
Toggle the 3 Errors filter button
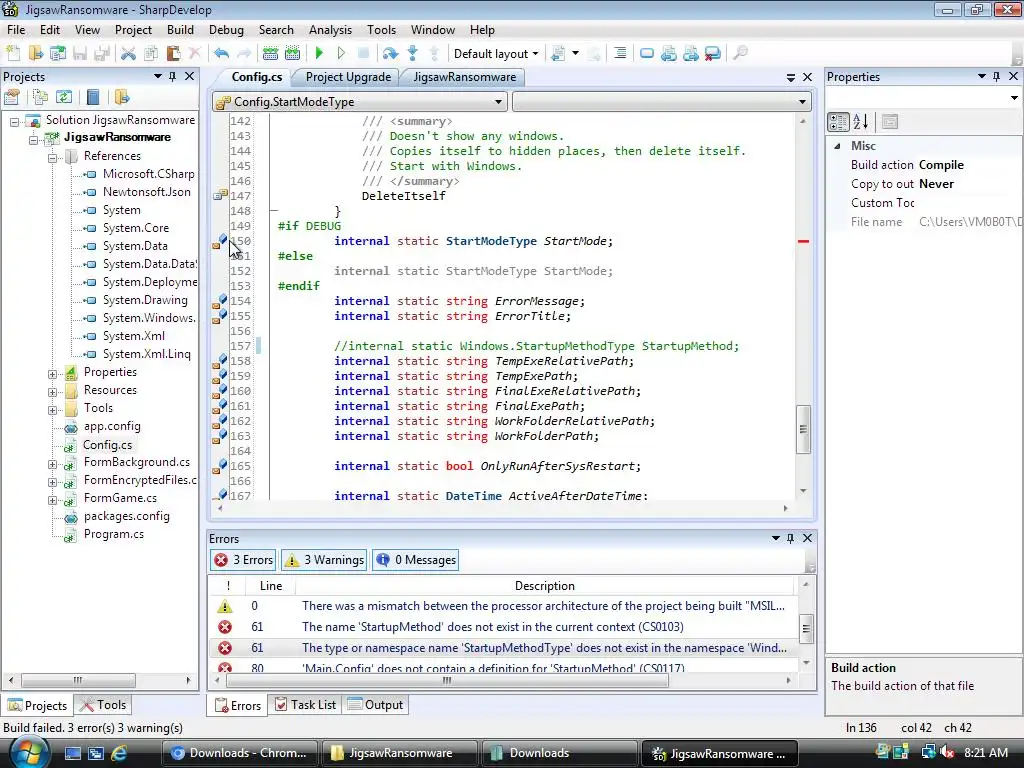243,560
